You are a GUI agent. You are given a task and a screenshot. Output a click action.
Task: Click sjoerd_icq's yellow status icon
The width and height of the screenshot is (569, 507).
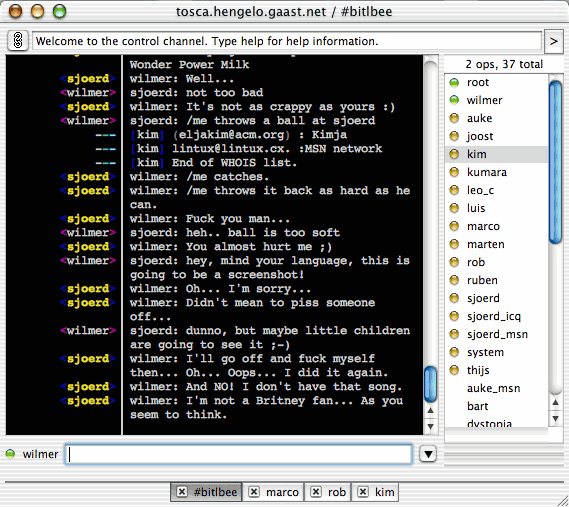pyautogui.click(x=454, y=316)
